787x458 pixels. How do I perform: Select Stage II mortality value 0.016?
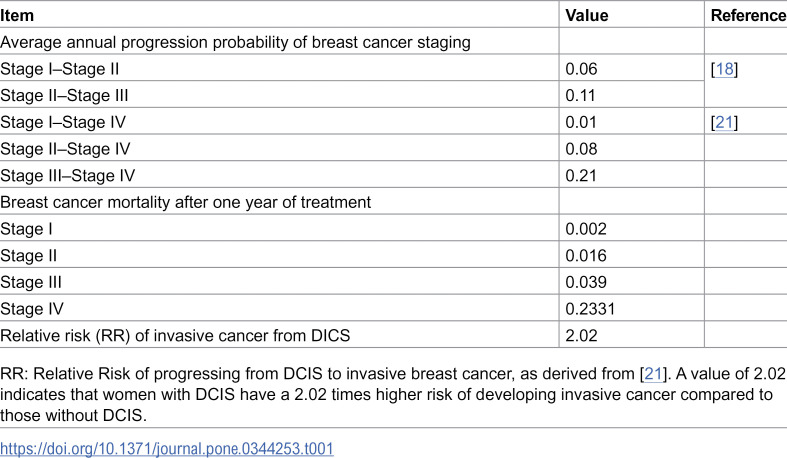tap(586, 255)
